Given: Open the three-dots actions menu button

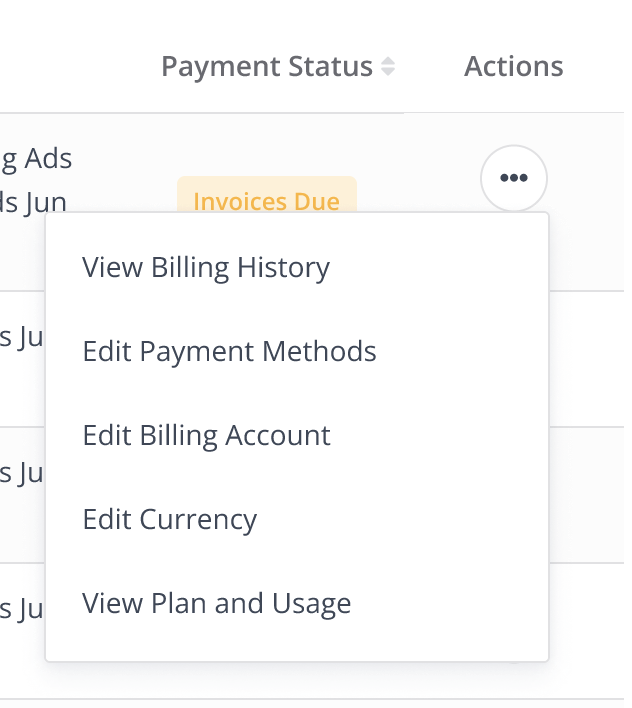Looking at the screenshot, I should [x=514, y=178].
